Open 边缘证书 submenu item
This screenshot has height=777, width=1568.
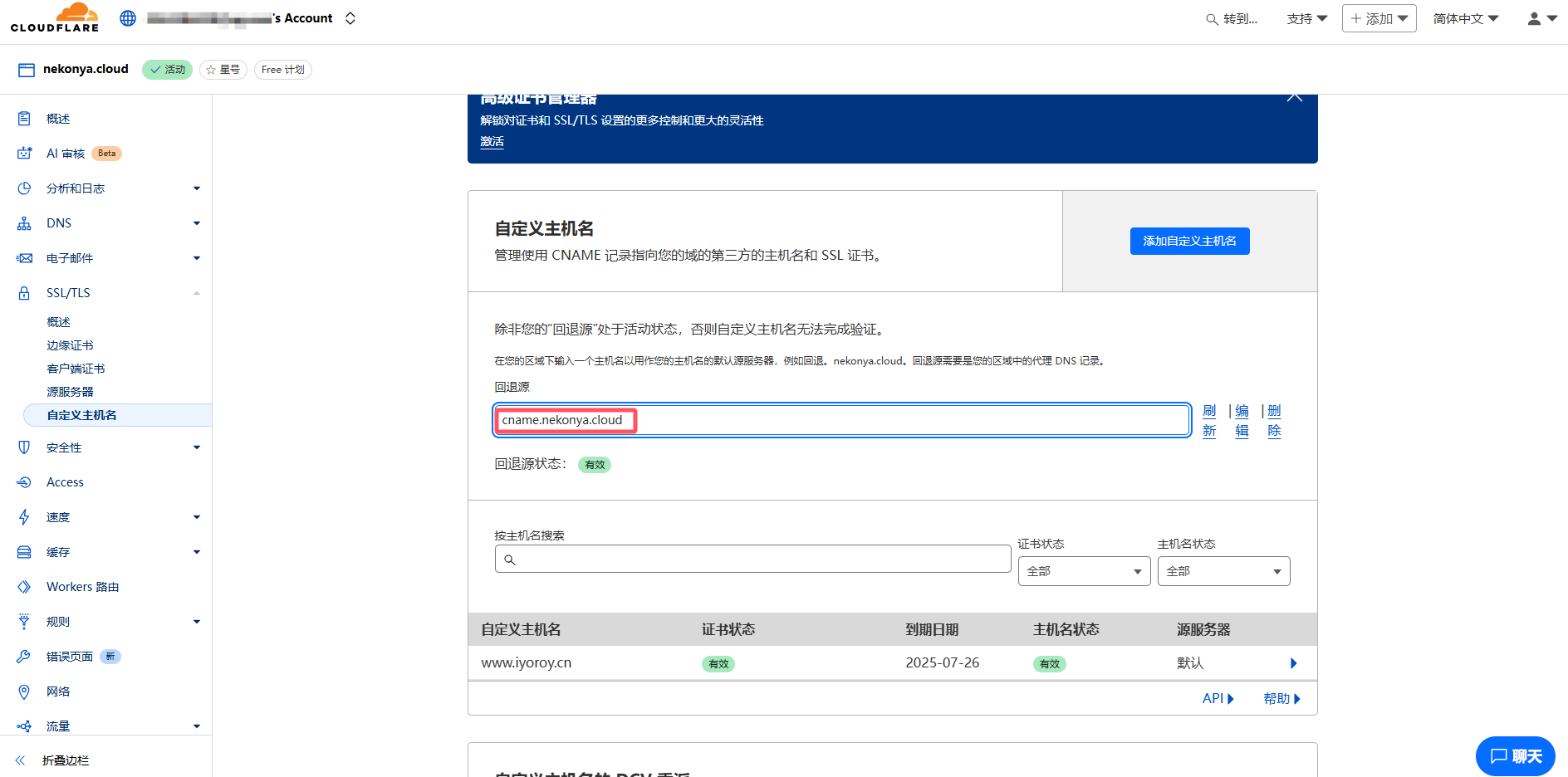70,345
